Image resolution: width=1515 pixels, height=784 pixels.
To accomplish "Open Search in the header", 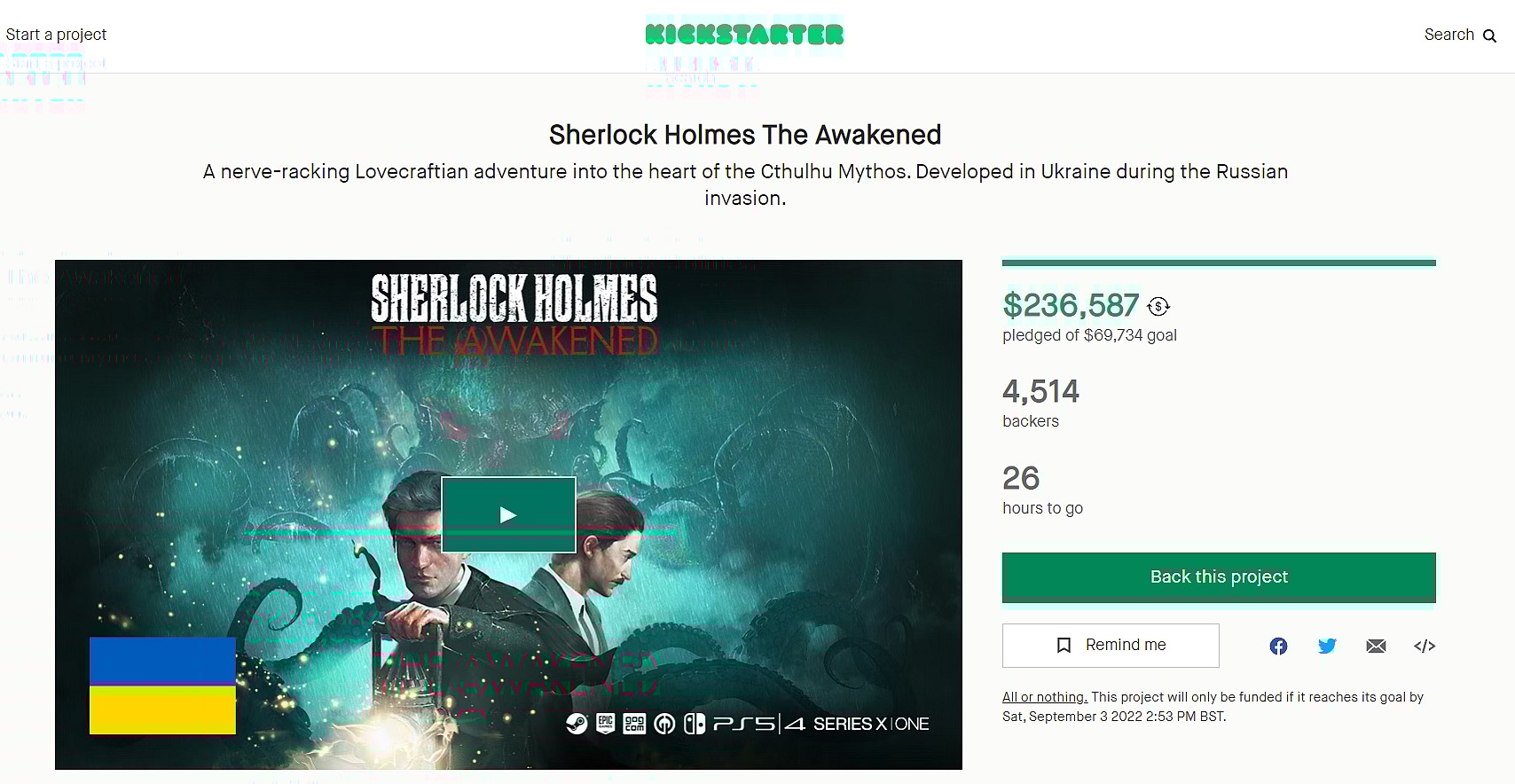I will tap(1449, 35).
